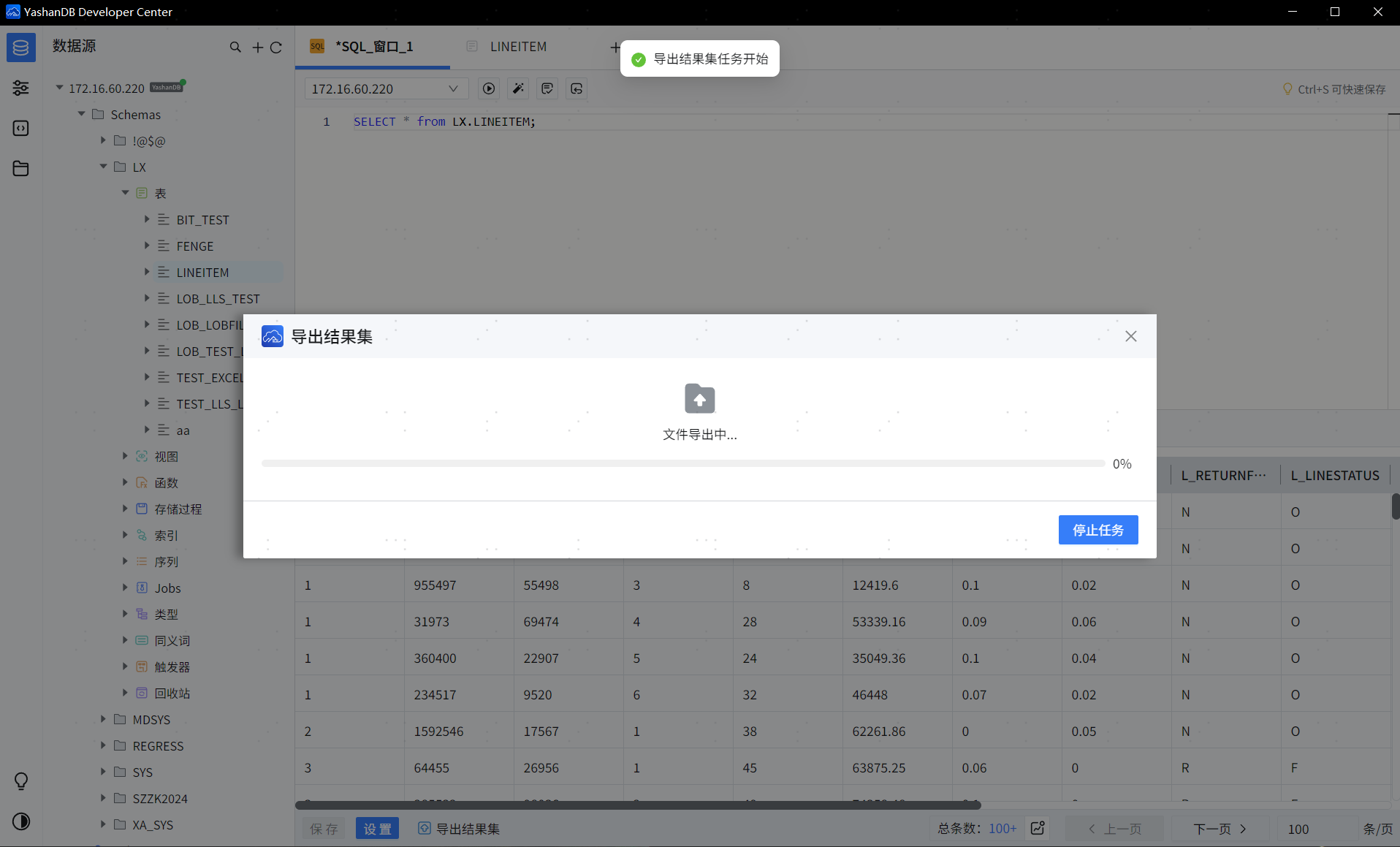Open the folder sidebar icon
Viewport: 1400px width, 847px height.
pos(20,169)
